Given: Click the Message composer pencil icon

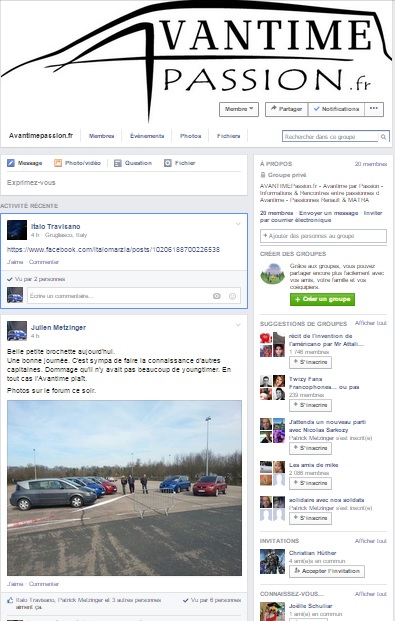Looking at the screenshot, I should pos(11,163).
